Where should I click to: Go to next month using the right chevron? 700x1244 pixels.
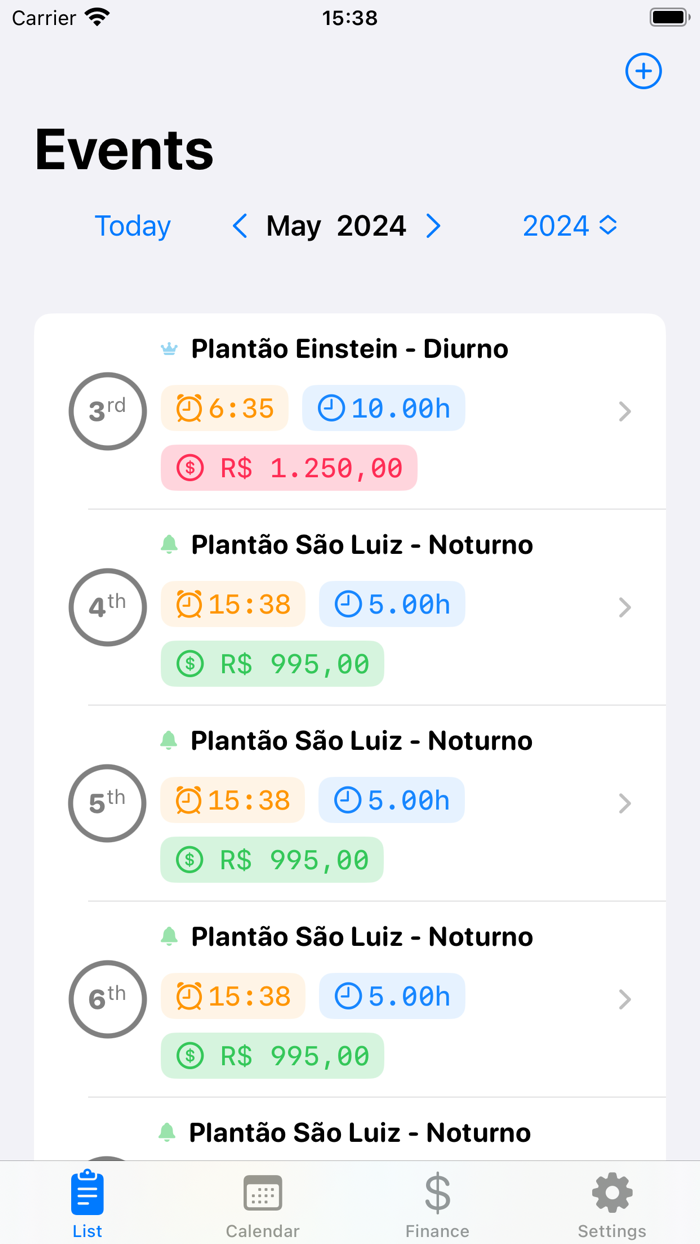pyautogui.click(x=433, y=226)
